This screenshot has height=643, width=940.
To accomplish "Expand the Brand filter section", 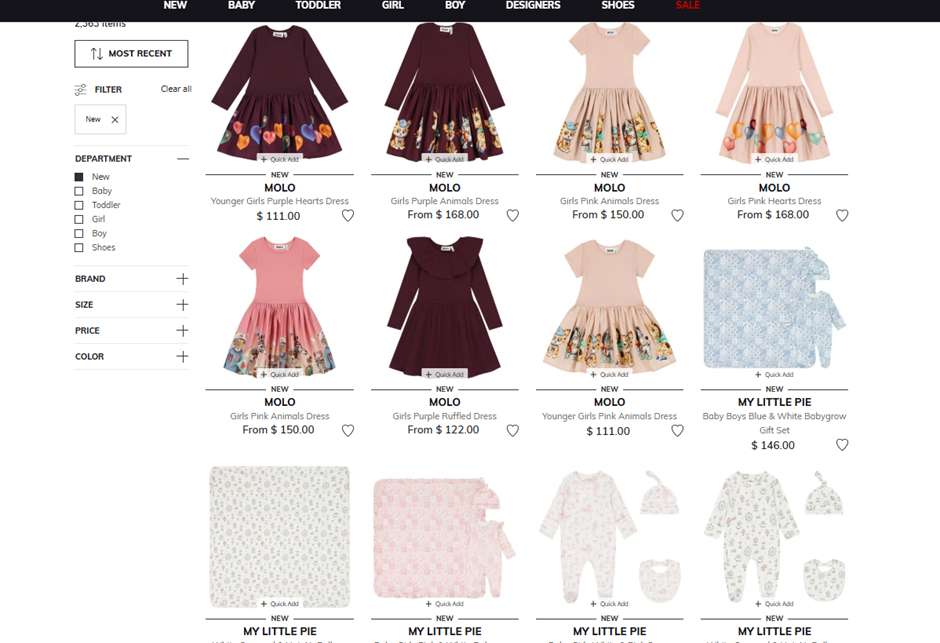I will pos(183,279).
